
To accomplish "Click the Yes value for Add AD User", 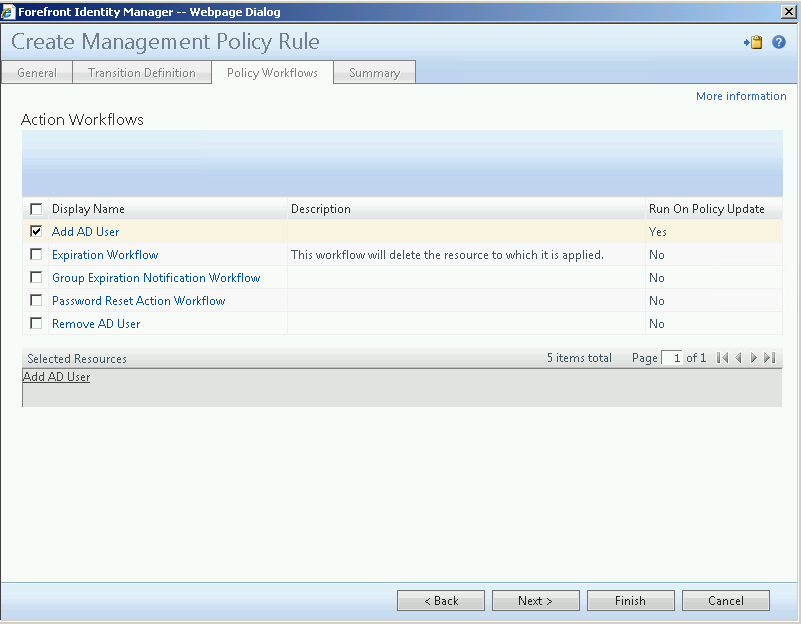I will (x=657, y=232).
